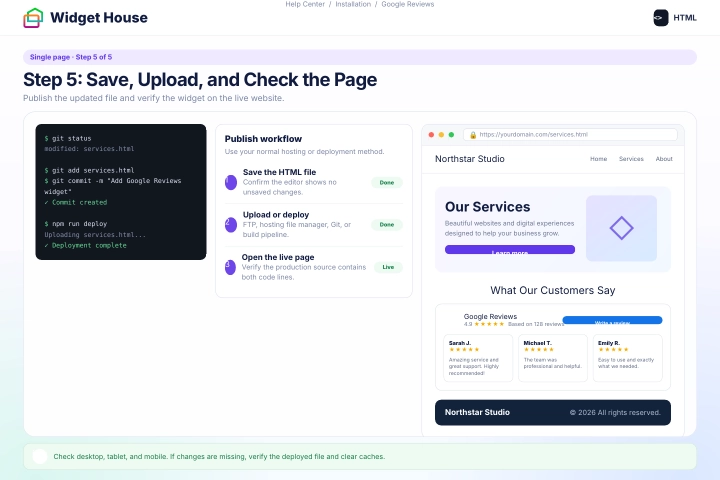Open Sarah J. review card
Screen dimensions: 720x480
478,358
